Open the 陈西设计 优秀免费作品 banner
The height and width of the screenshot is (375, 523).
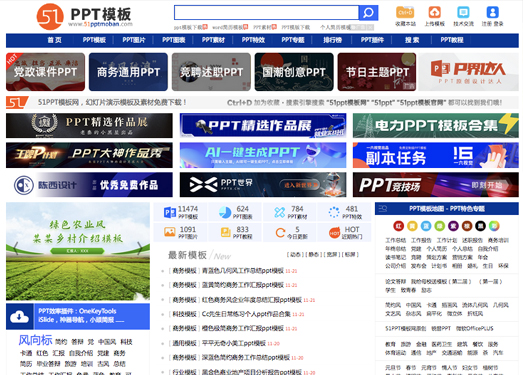pyautogui.click(x=89, y=185)
